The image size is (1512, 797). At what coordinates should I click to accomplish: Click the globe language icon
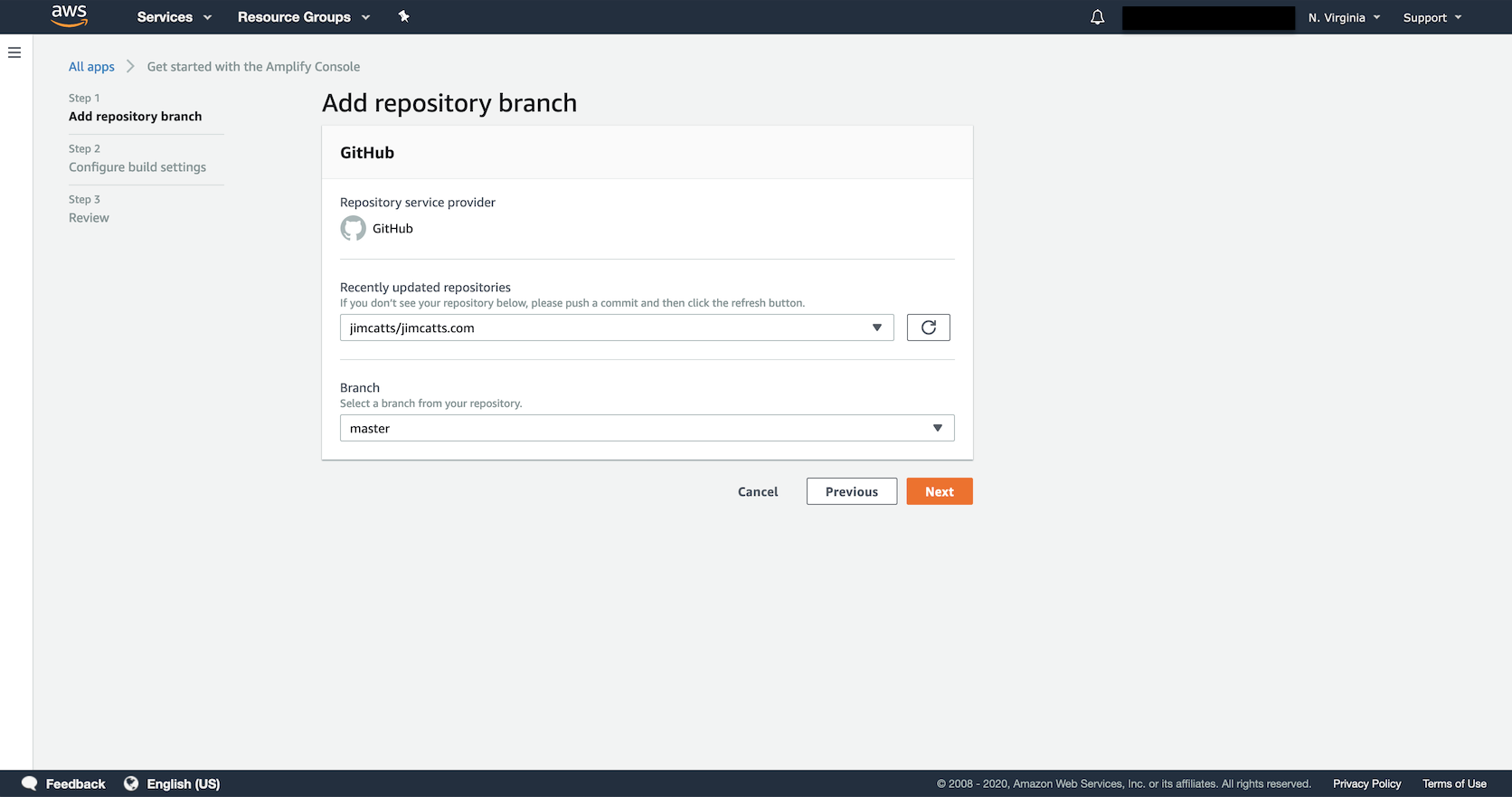tap(131, 783)
